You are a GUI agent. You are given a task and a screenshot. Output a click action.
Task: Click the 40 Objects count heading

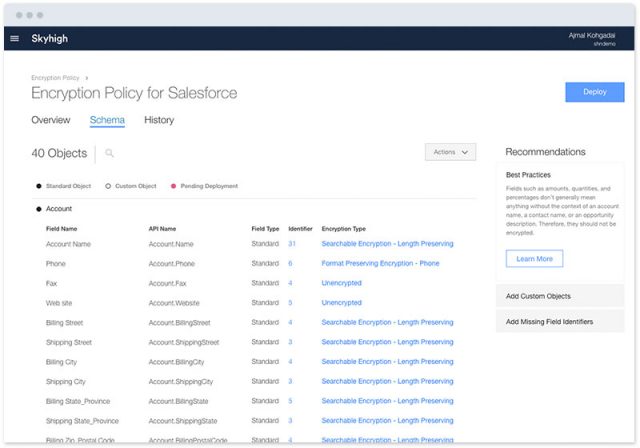pyautogui.click(x=59, y=153)
